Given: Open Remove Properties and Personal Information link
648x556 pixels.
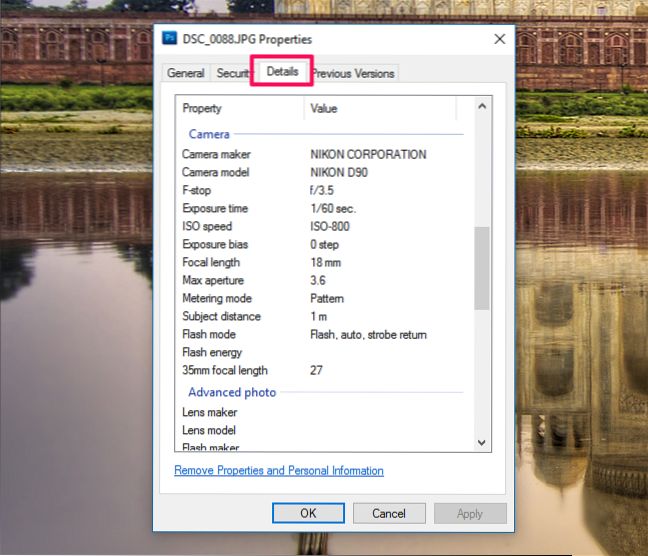Looking at the screenshot, I should pos(279,470).
